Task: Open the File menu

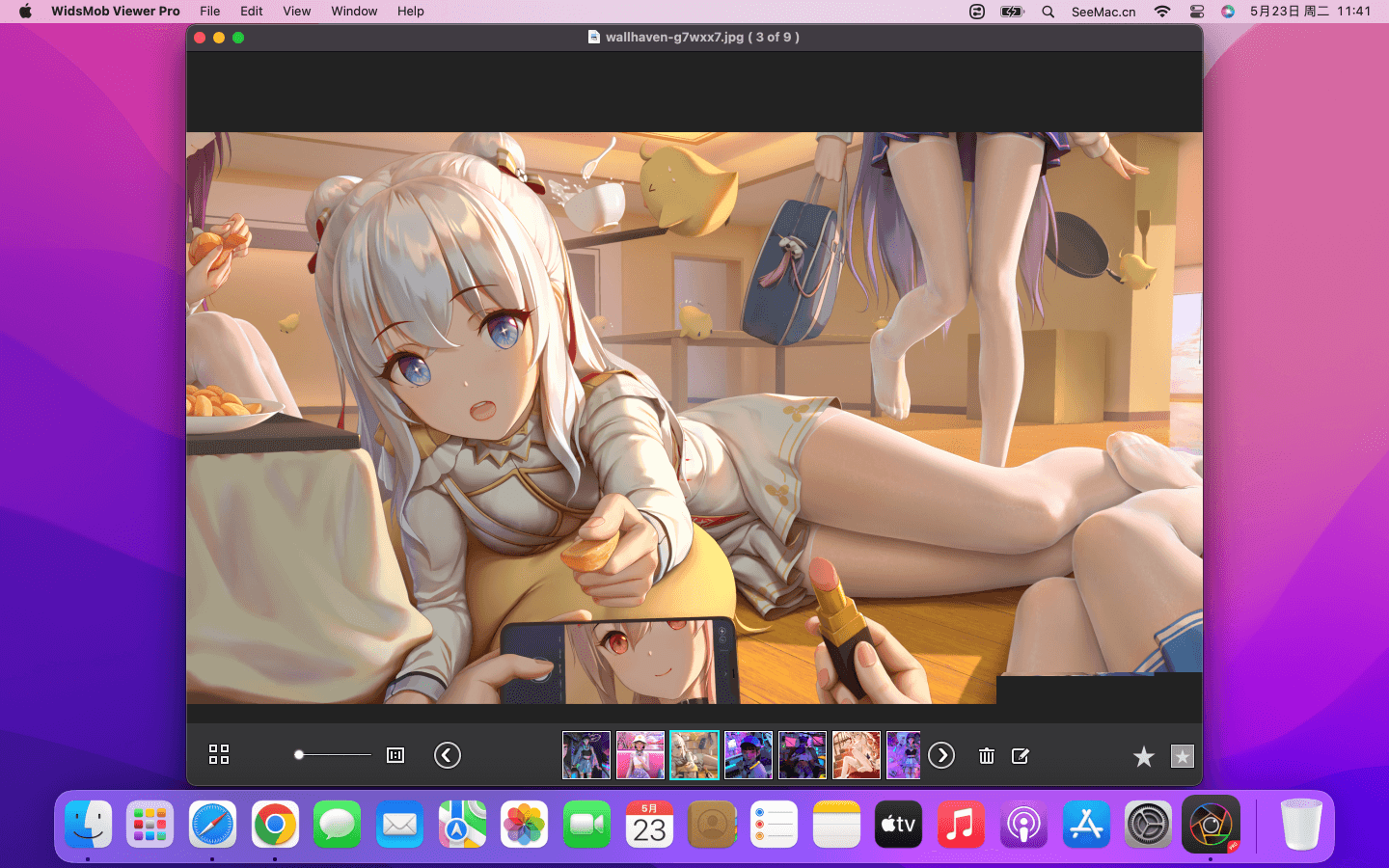Action: pyautogui.click(x=209, y=12)
